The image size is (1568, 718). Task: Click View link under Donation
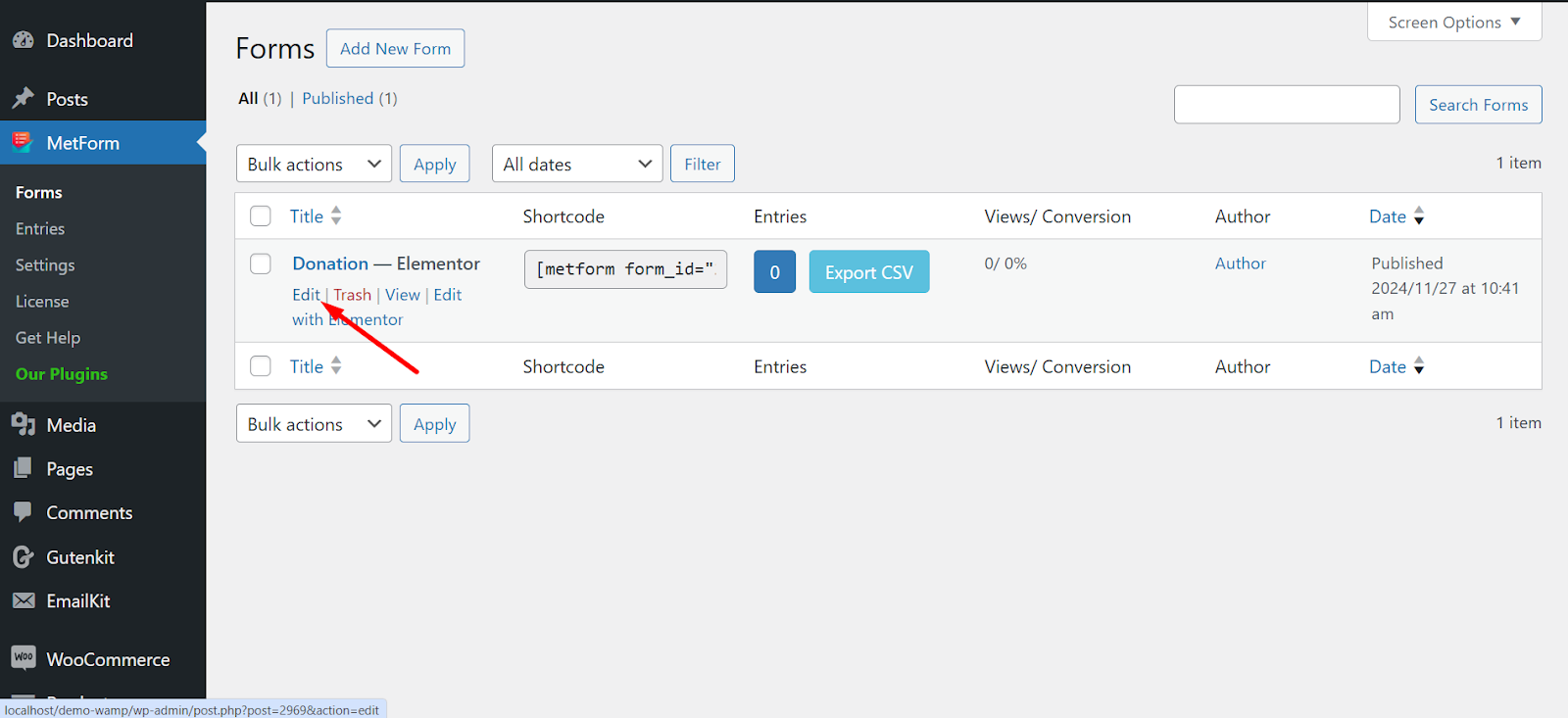coord(403,295)
